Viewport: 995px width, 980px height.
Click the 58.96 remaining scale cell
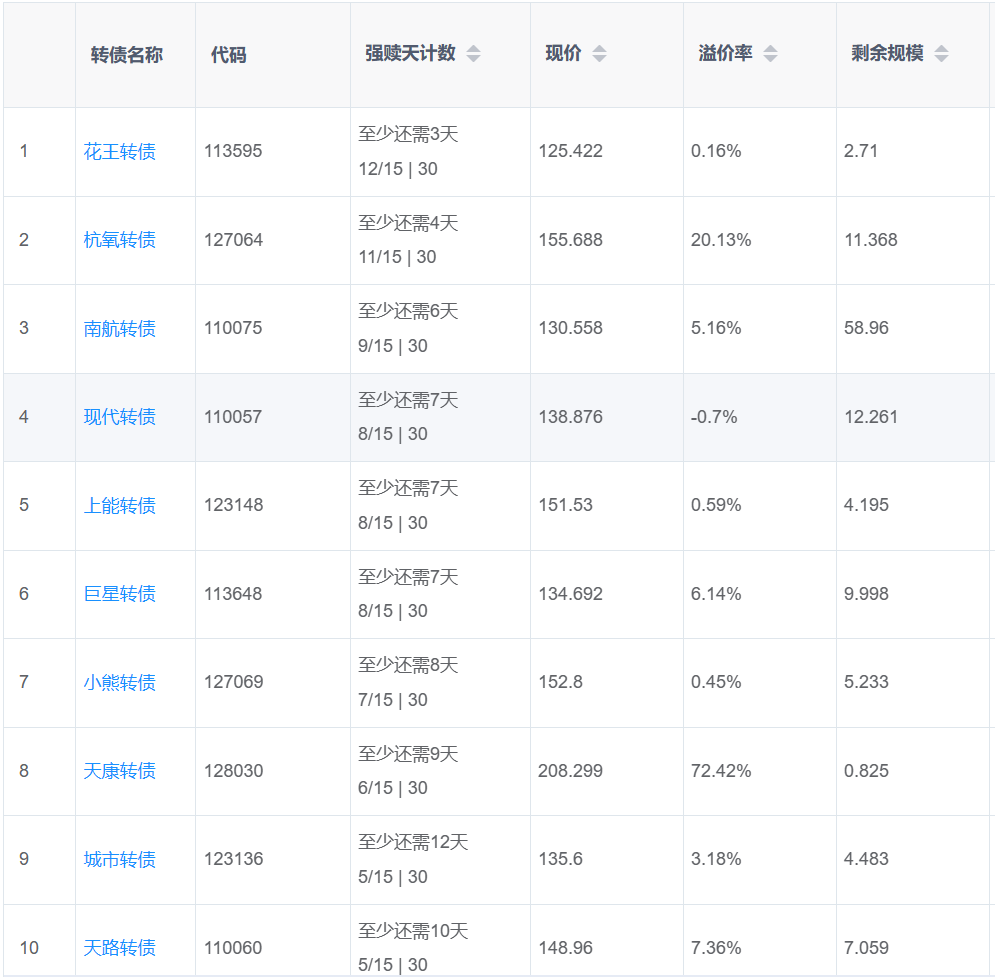click(x=866, y=329)
